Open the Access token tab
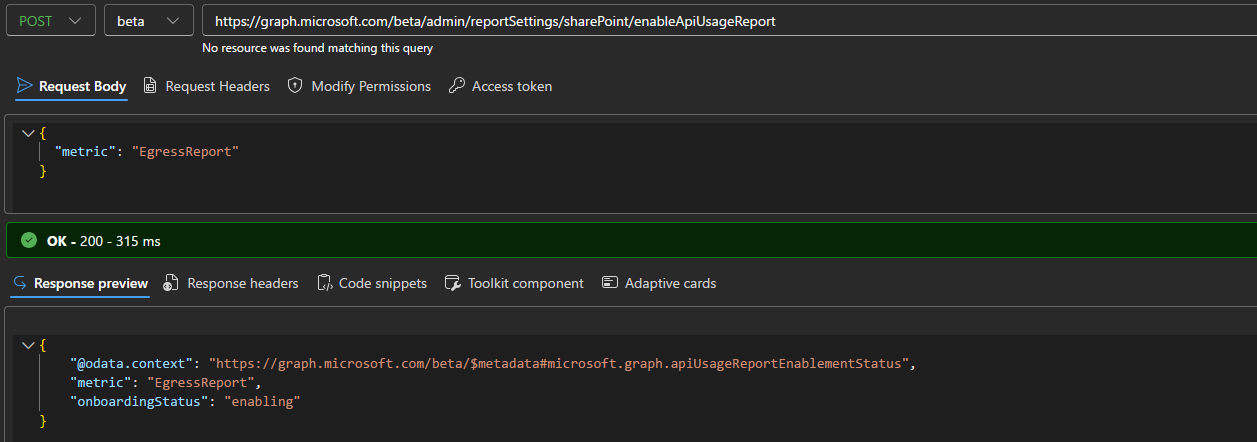 click(500, 86)
